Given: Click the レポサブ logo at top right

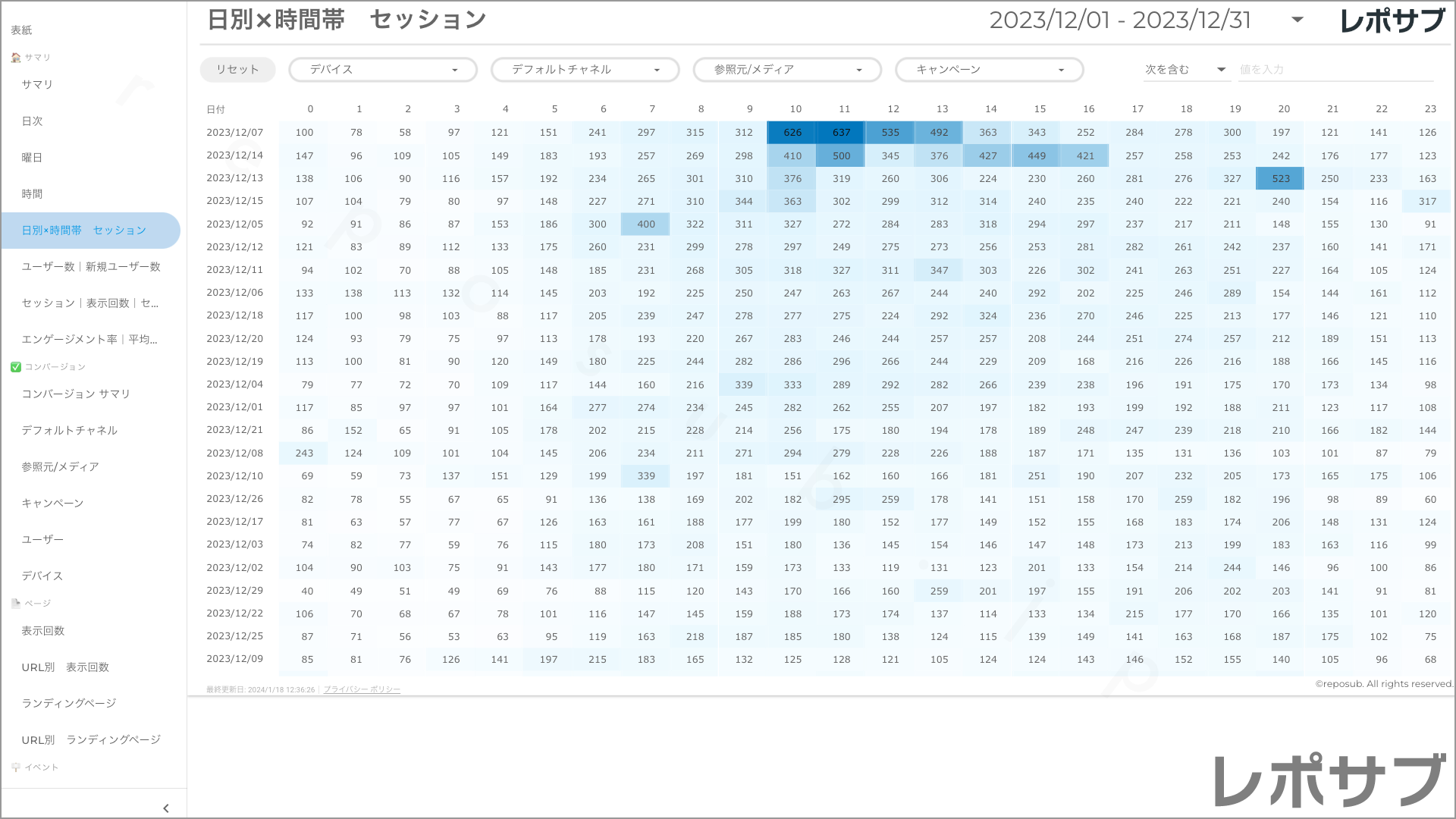Looking at the screenshot, I should [1392, 20].
